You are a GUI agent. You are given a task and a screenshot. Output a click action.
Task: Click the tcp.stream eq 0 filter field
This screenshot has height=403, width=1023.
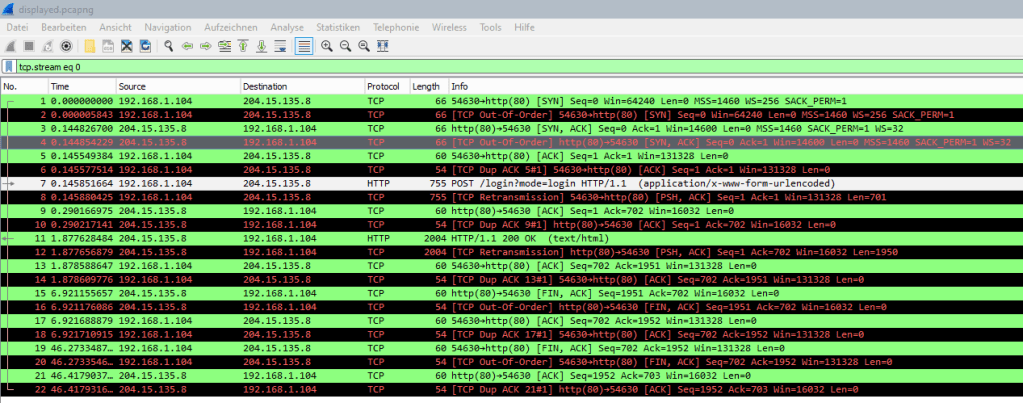click(500, 67)
